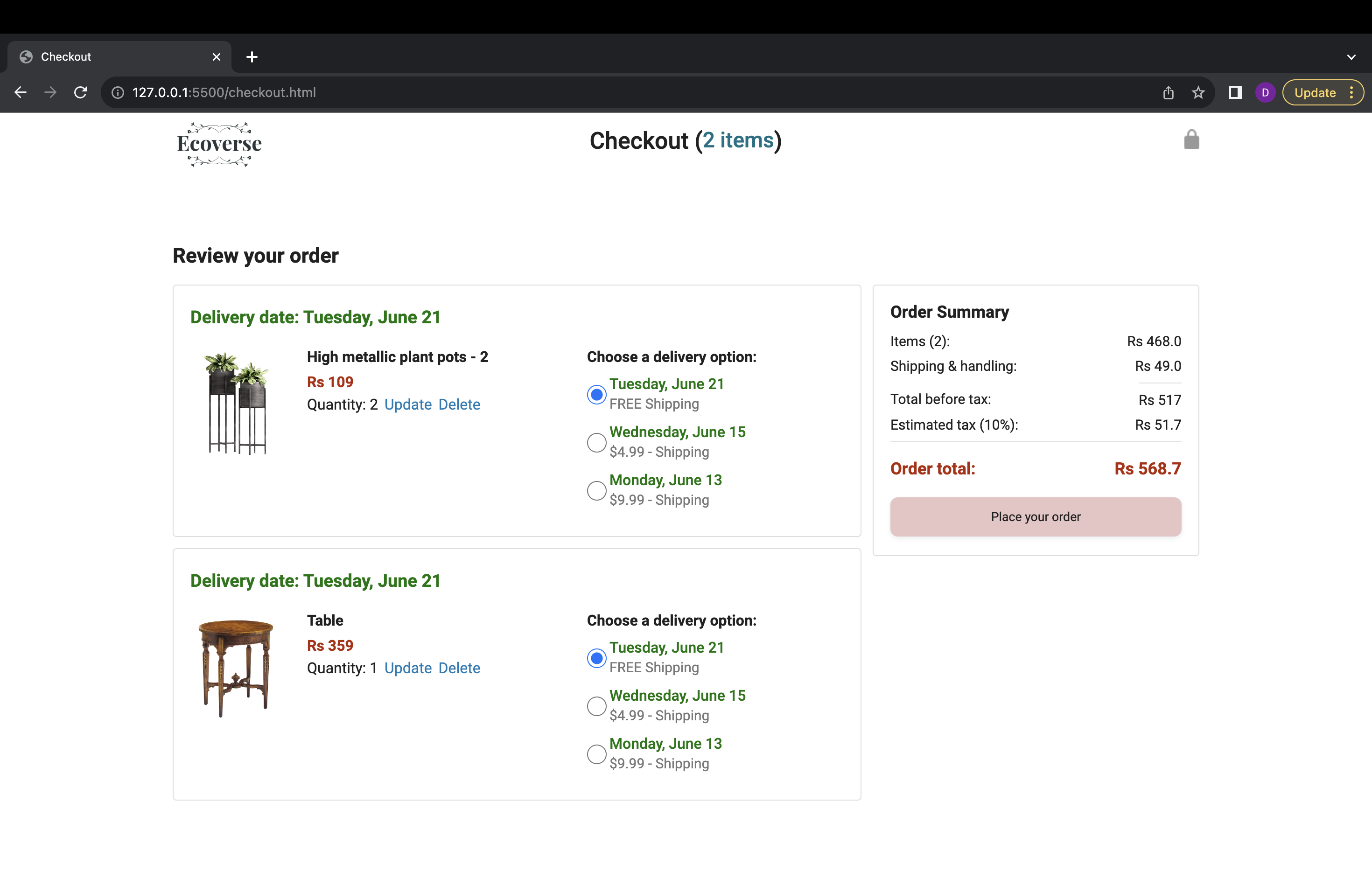Reload the page with the refresh icon
This screenshot has height=892, width=1372.
81,92
